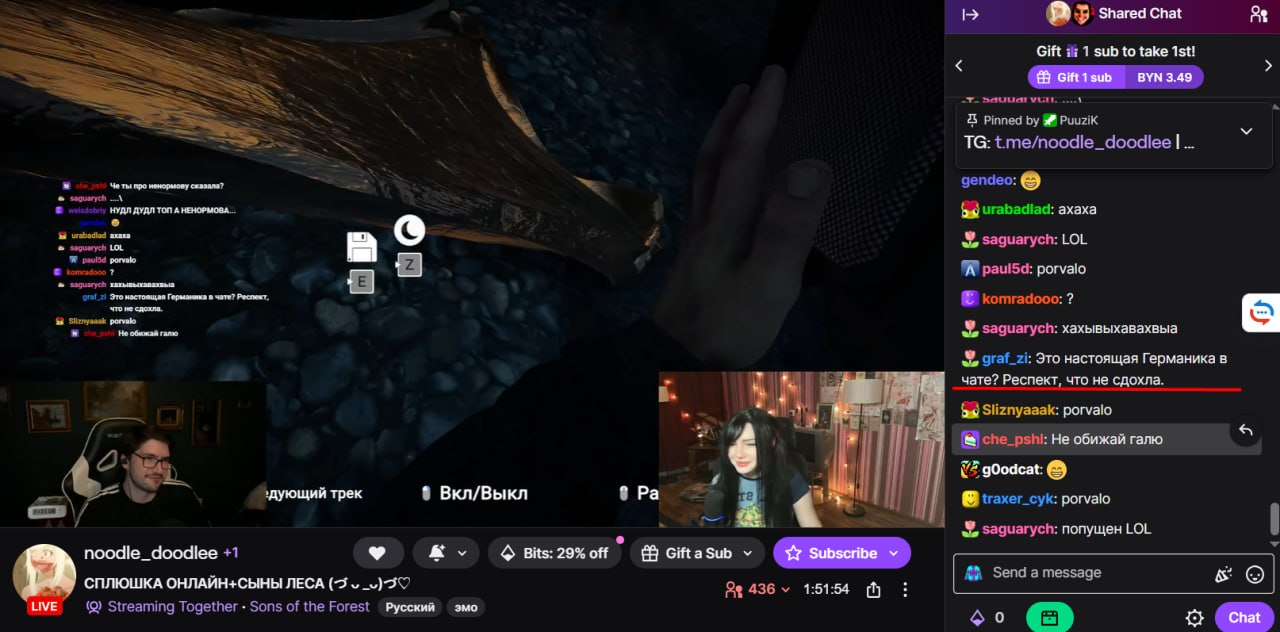Click the paul5d chat badge icon
This screenshot has height=632, width=1280.
pos(969,269)
